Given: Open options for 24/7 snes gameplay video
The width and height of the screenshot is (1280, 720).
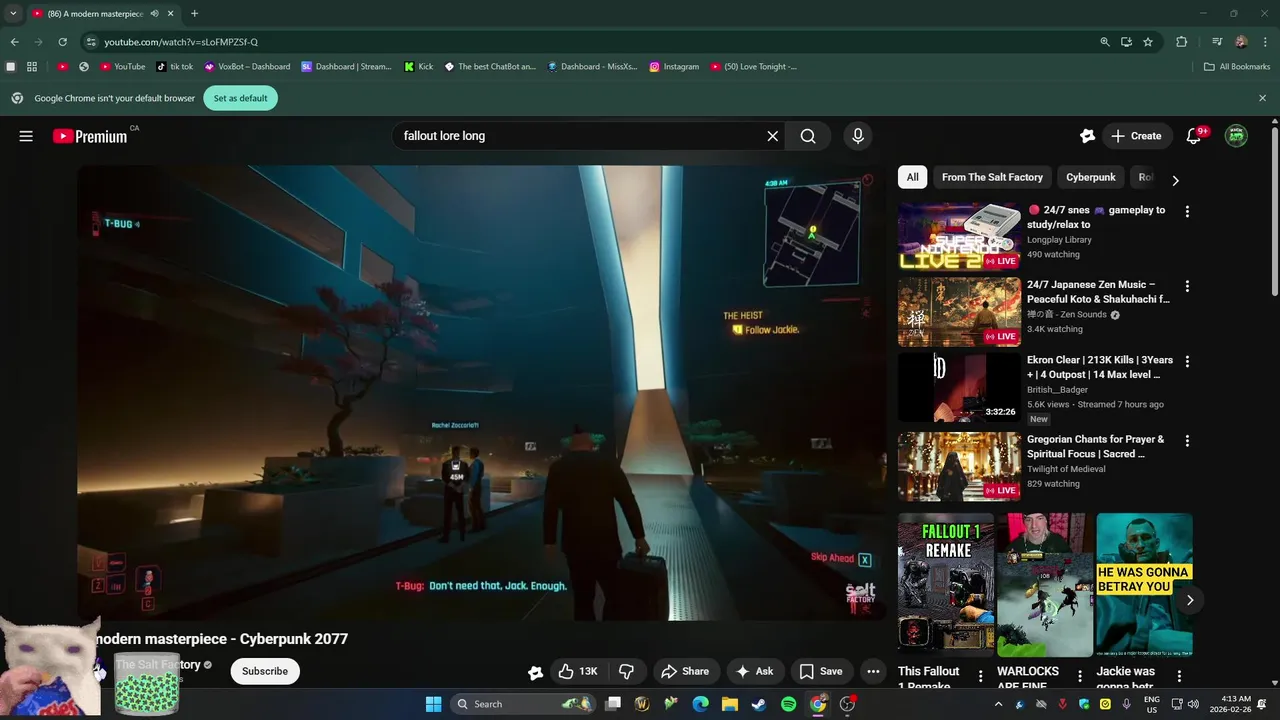Looking at the screenshot, I should (x=1187, y=211).
